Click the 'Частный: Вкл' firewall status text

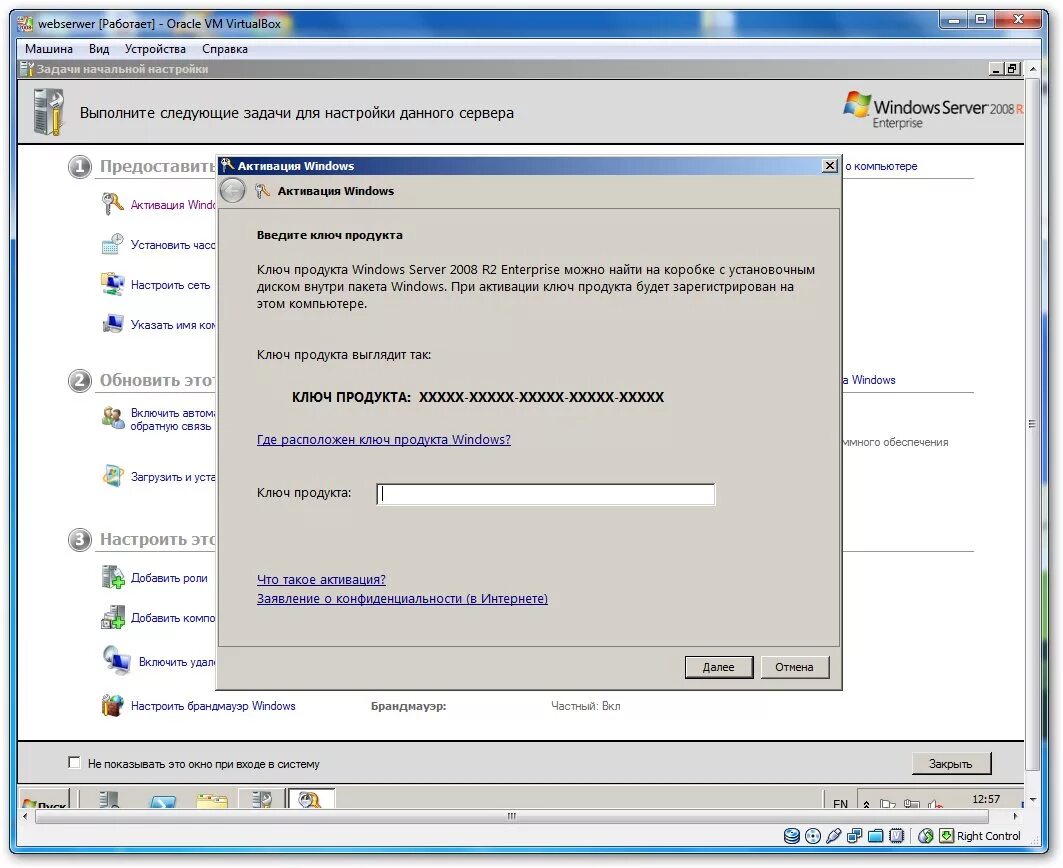click(x=585, y=706)
